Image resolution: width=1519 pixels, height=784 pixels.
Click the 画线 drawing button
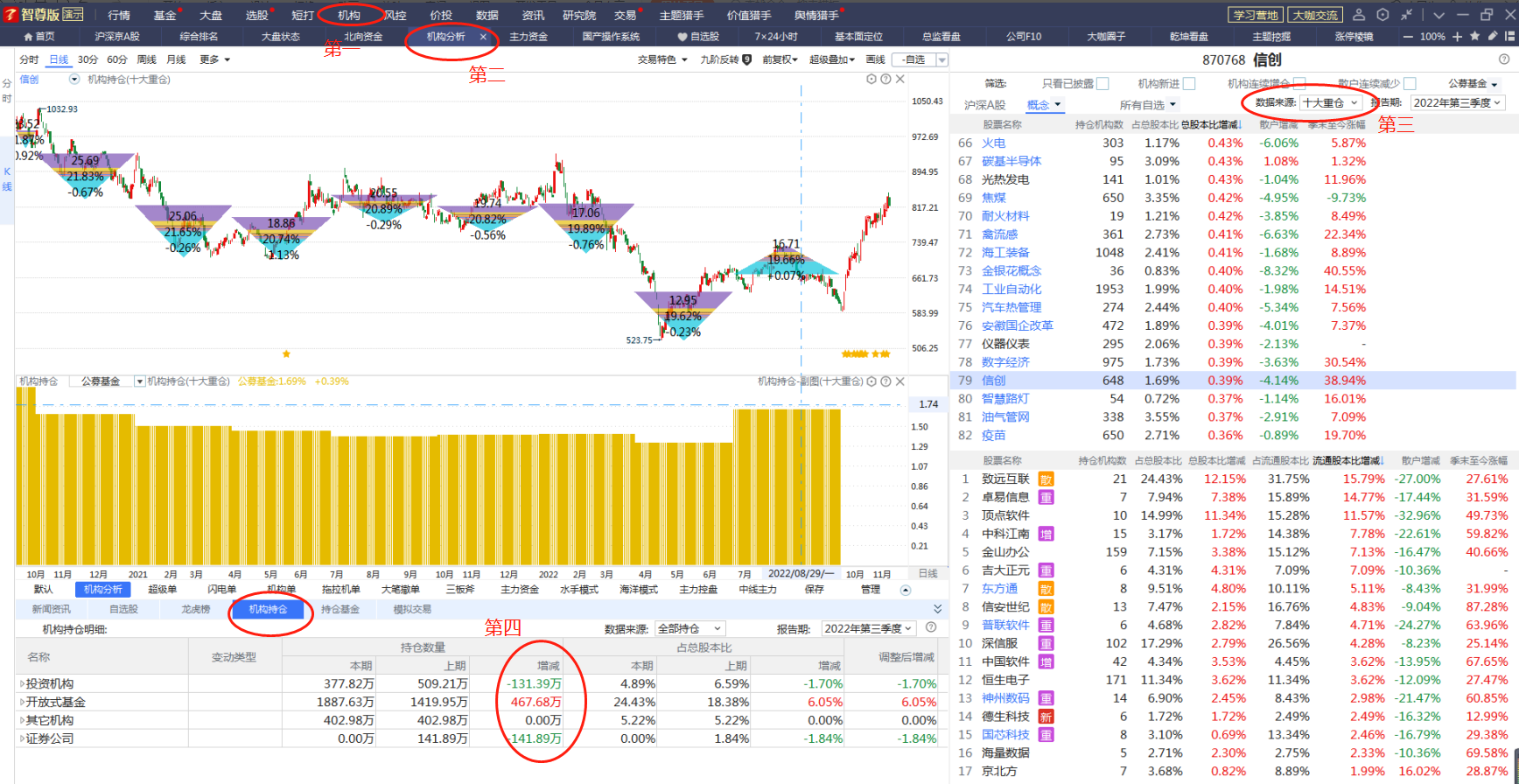pos(875,59)
